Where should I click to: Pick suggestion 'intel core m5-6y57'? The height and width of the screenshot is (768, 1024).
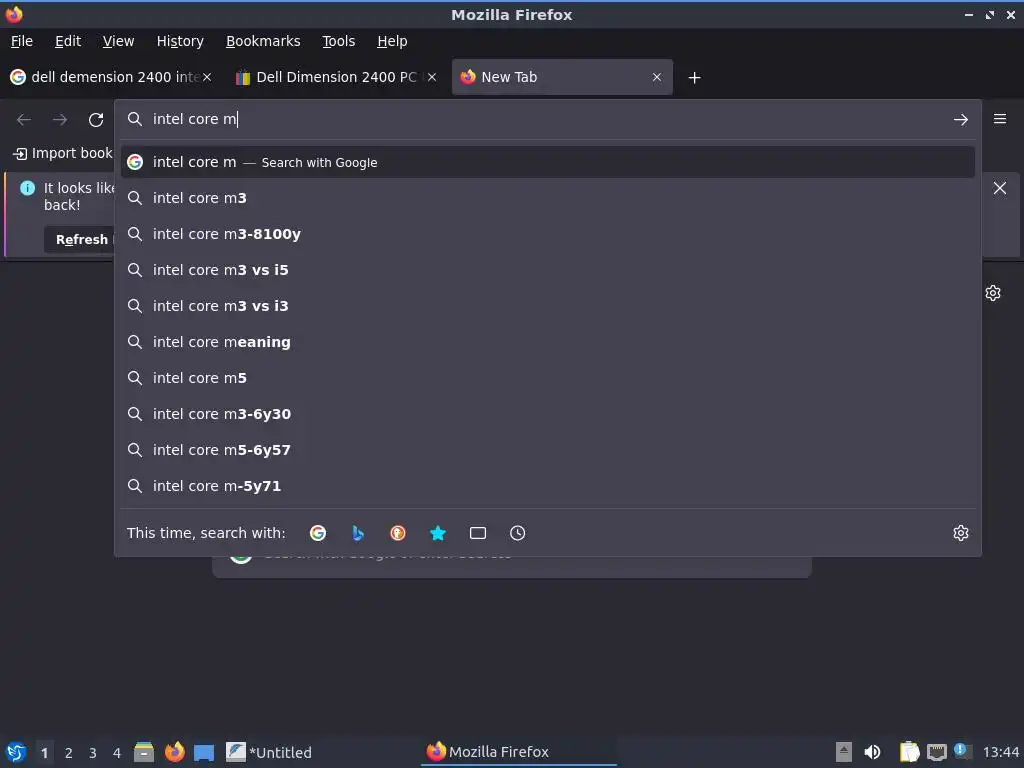tap(547, 450)
